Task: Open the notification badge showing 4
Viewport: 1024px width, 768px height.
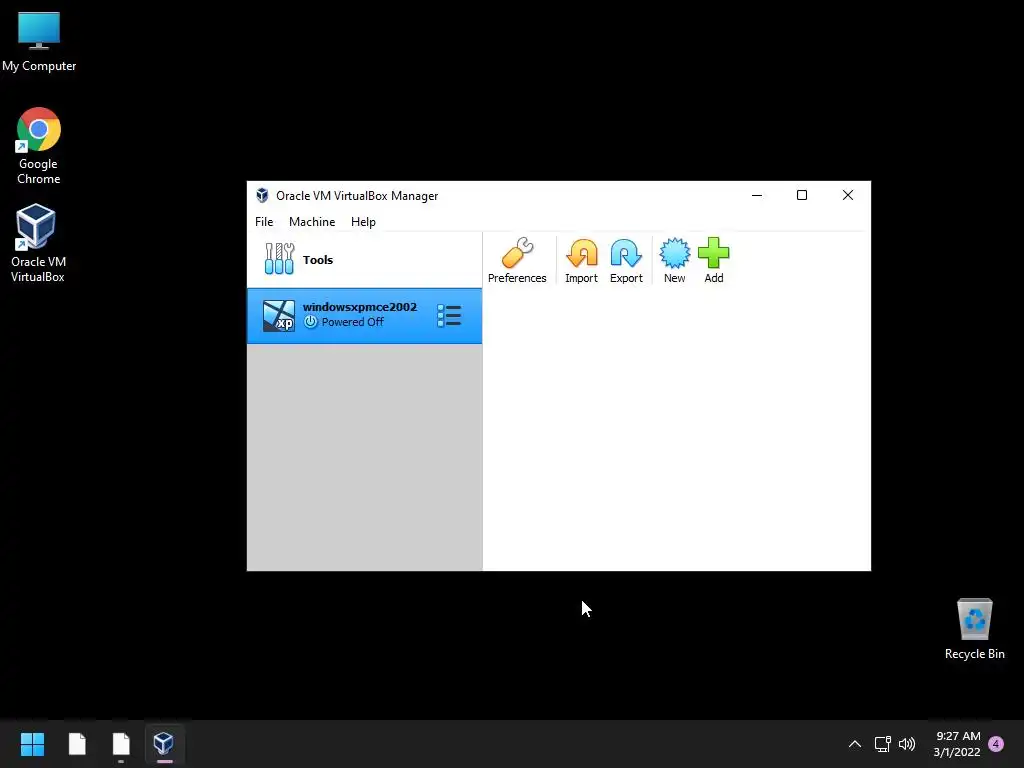Action: coord(996,744)
